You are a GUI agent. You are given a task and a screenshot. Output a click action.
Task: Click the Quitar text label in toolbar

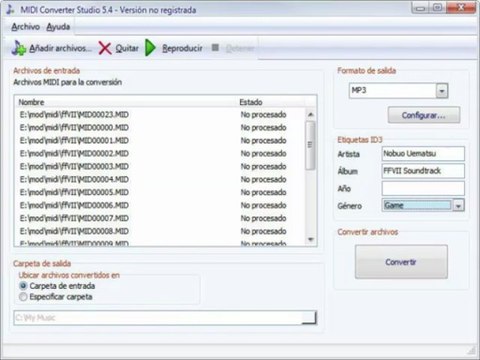coord(127,49)
